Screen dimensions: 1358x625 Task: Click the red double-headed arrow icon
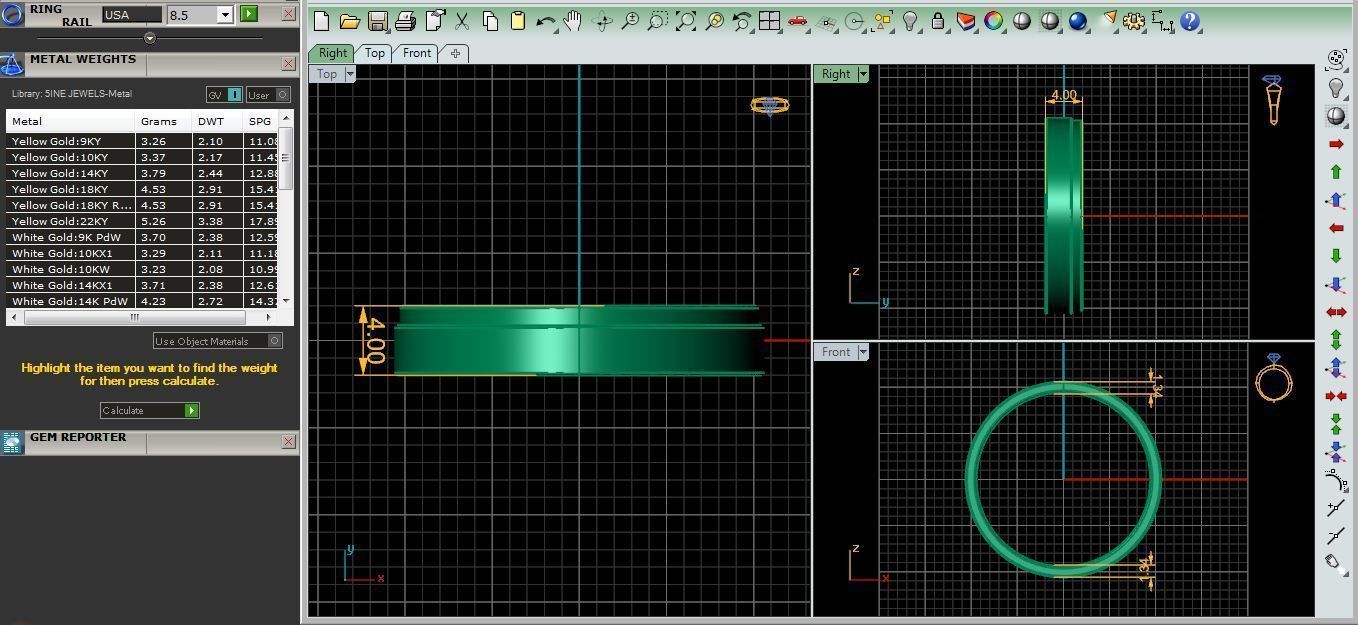click(1336, 312)
